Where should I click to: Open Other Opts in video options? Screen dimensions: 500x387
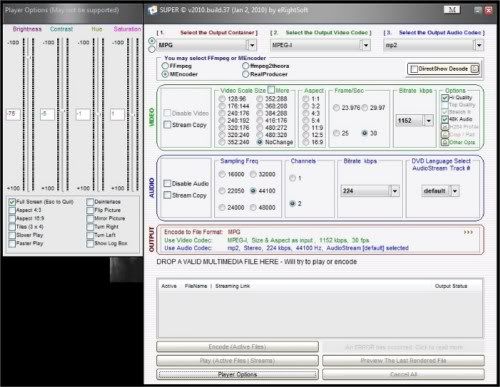[445, 142]
